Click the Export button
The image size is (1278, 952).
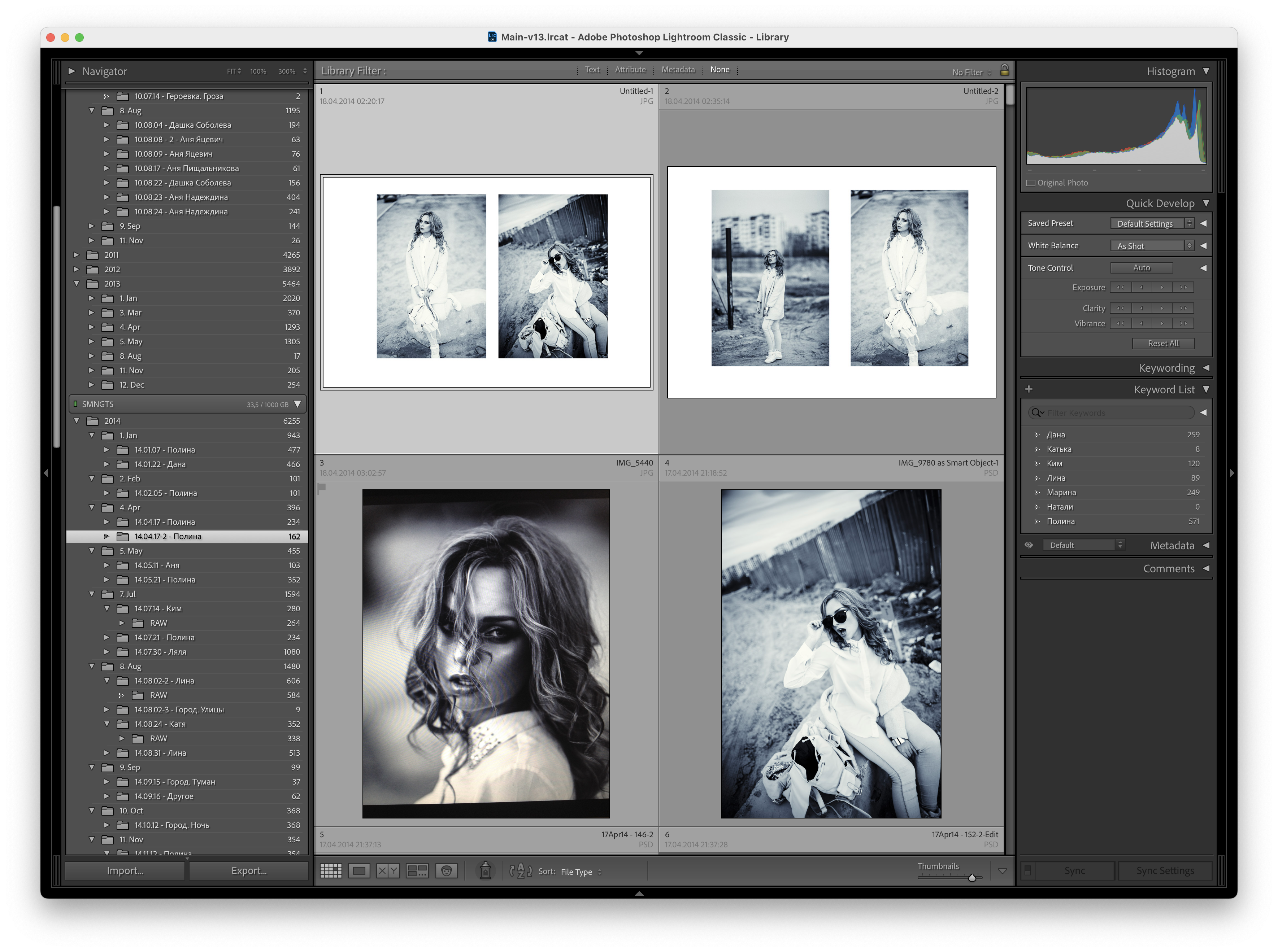coord(249,871)
